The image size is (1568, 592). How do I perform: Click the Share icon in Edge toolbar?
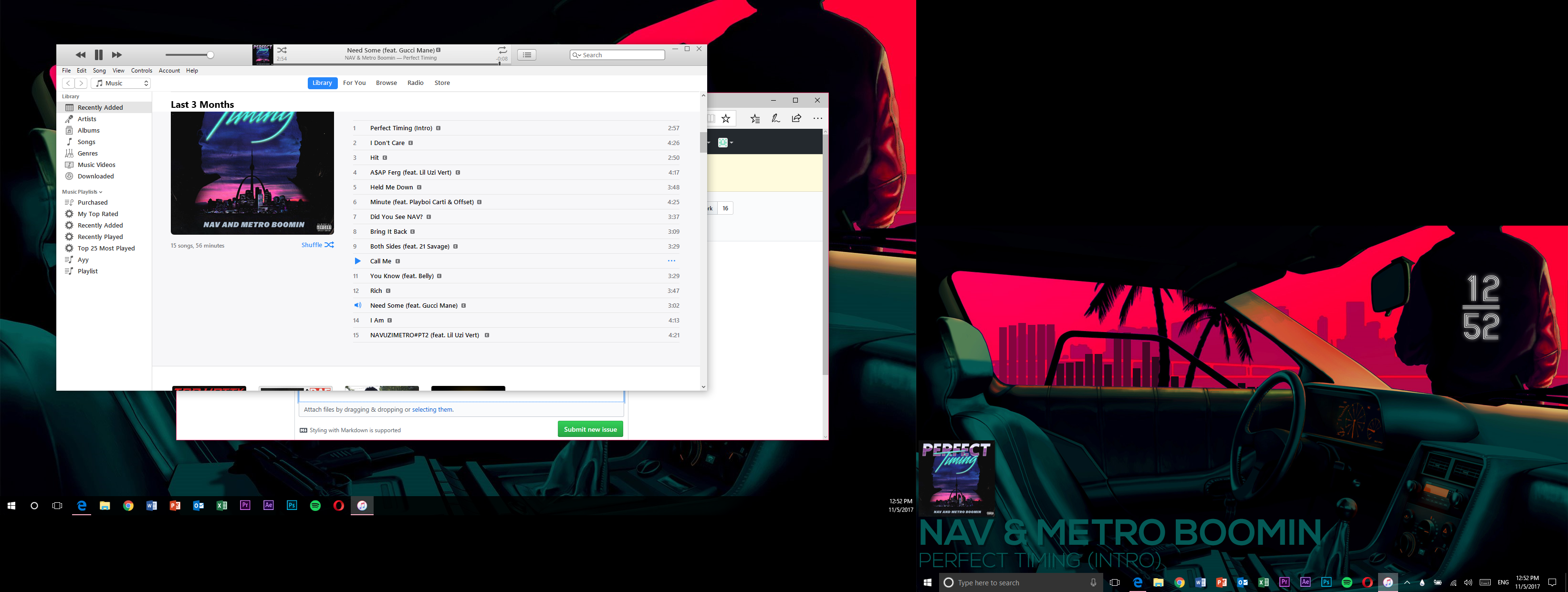[796, 118]
